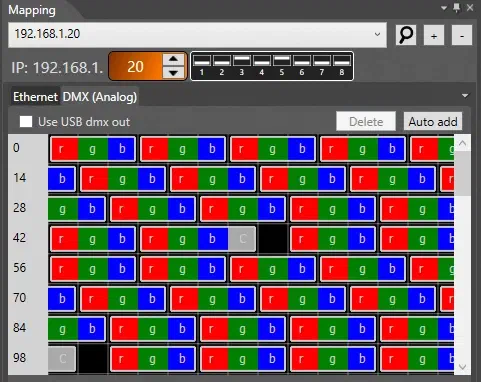Viewport: 481px width, 382px height.
Task: Click the Delete button
Action: 366,121
